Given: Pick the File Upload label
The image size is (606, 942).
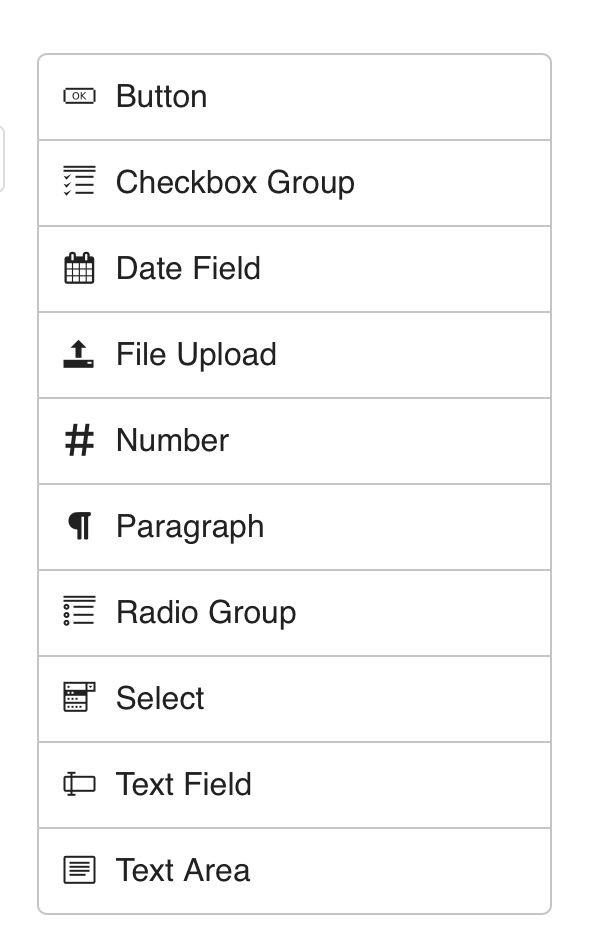Looking at the screenshot, I should coord(196,354).
